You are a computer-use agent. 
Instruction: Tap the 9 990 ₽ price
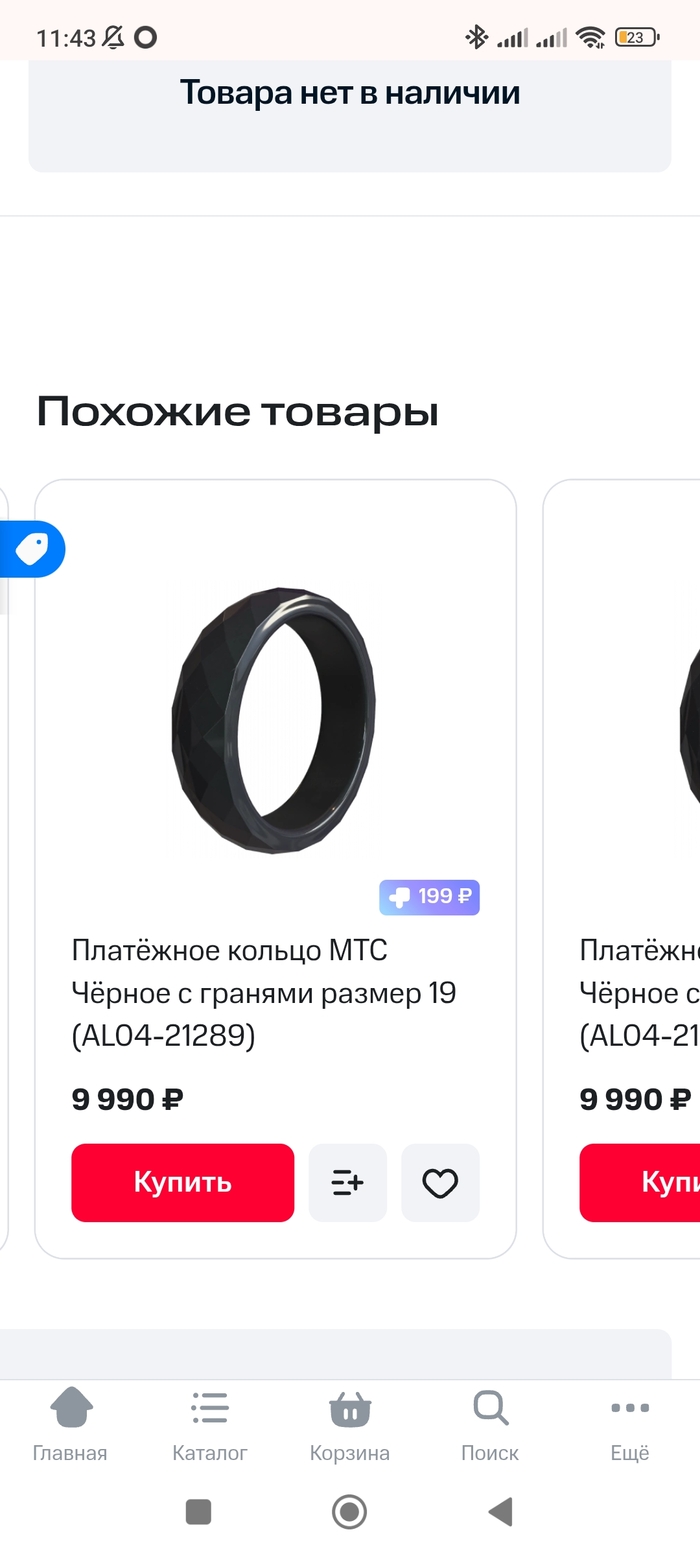tap(127, 1100)
